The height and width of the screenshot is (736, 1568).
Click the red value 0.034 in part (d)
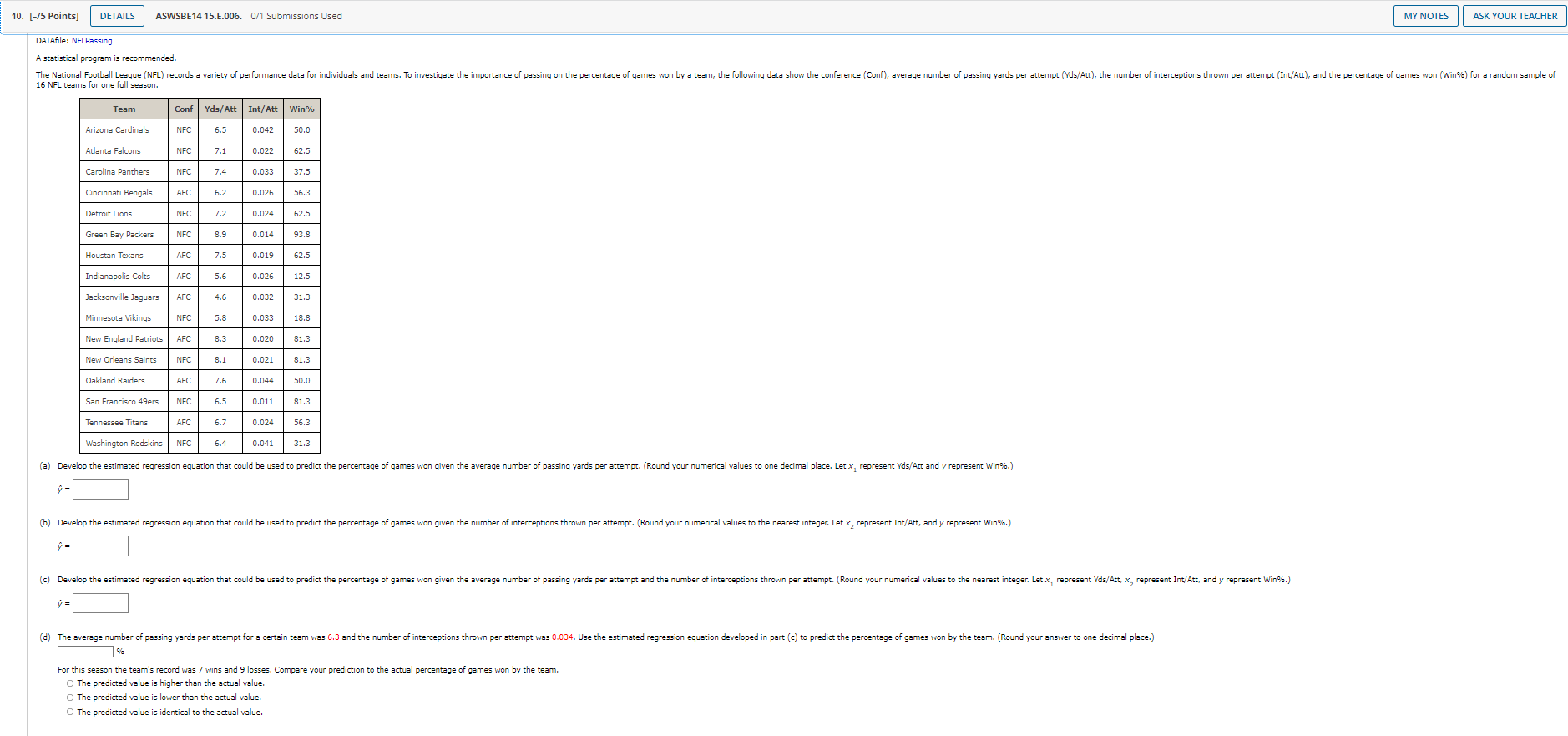click(x=563, y=637)
